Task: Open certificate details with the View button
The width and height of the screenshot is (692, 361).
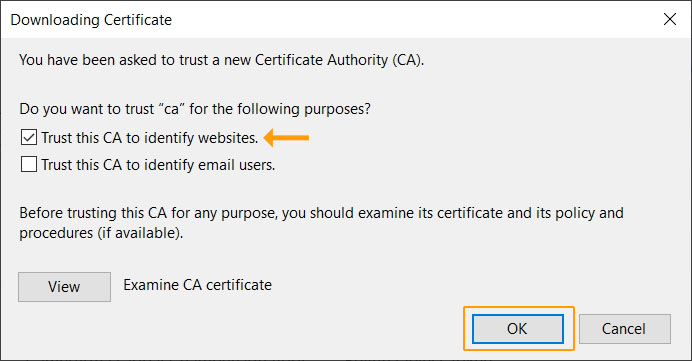Action: click(x=64, y=287)
